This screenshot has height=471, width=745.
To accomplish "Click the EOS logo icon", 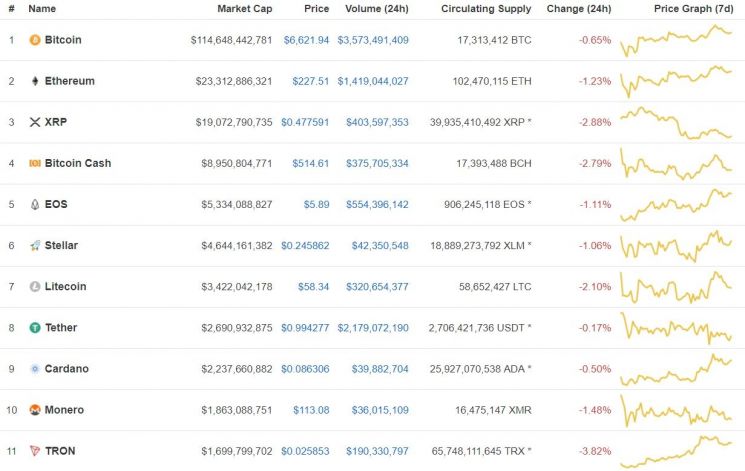I will pos(35,204).
